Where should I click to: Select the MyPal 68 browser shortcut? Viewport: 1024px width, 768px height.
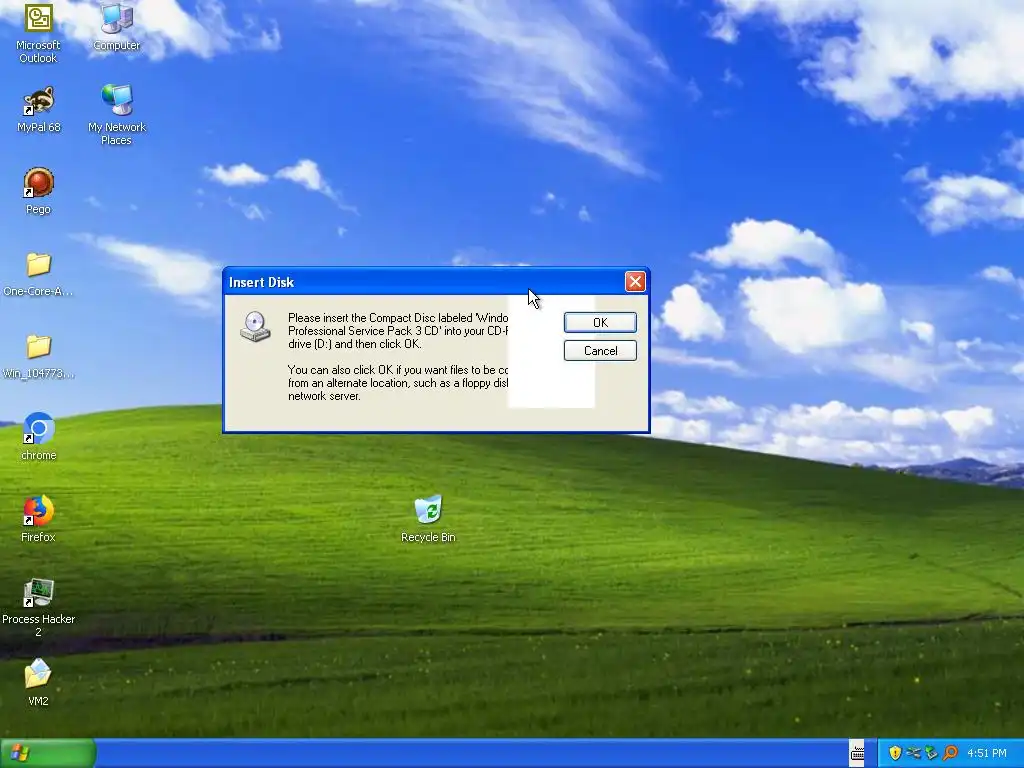point(39,109)
